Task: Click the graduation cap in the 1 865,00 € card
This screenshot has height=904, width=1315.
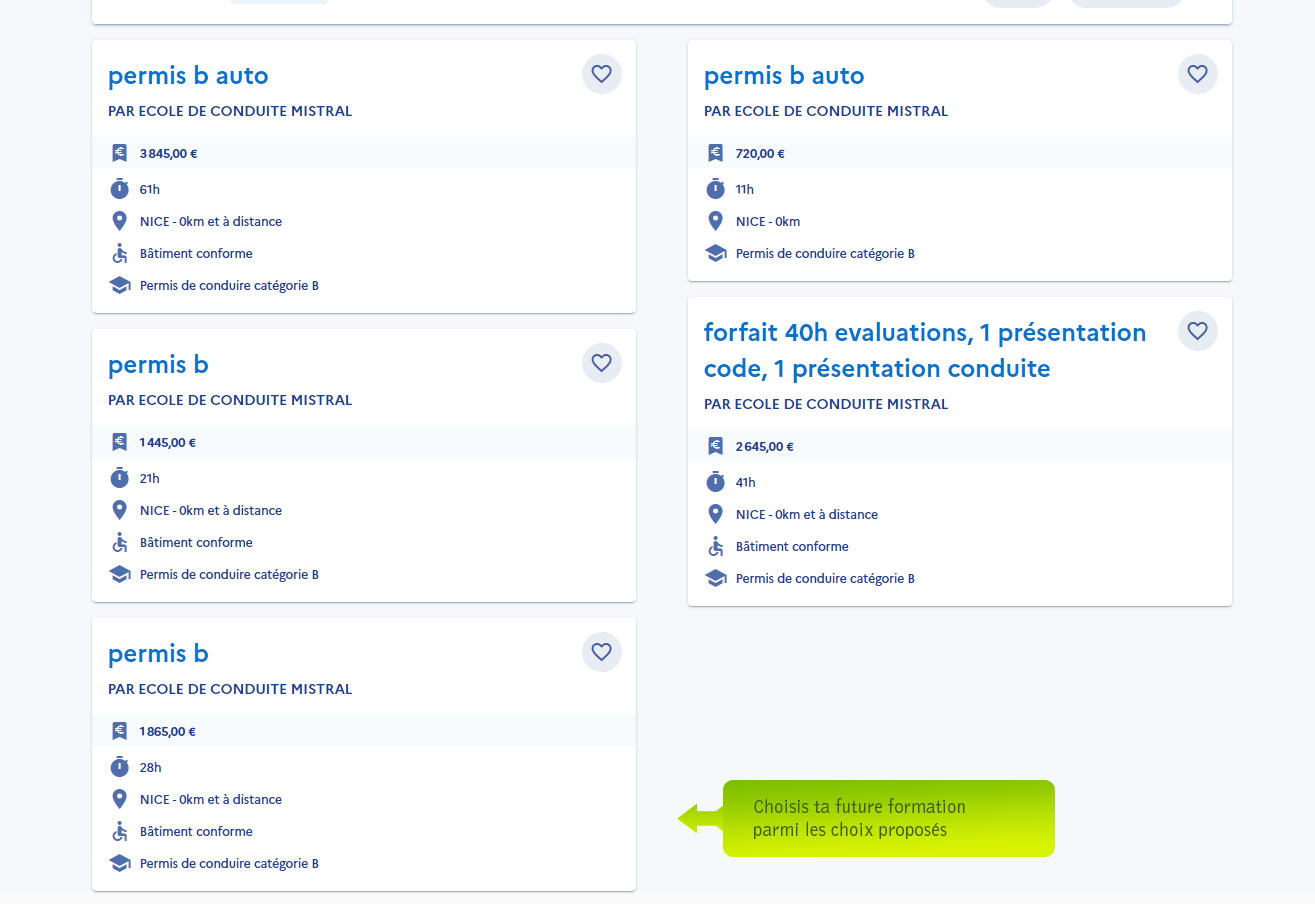Action: [120, 863]
